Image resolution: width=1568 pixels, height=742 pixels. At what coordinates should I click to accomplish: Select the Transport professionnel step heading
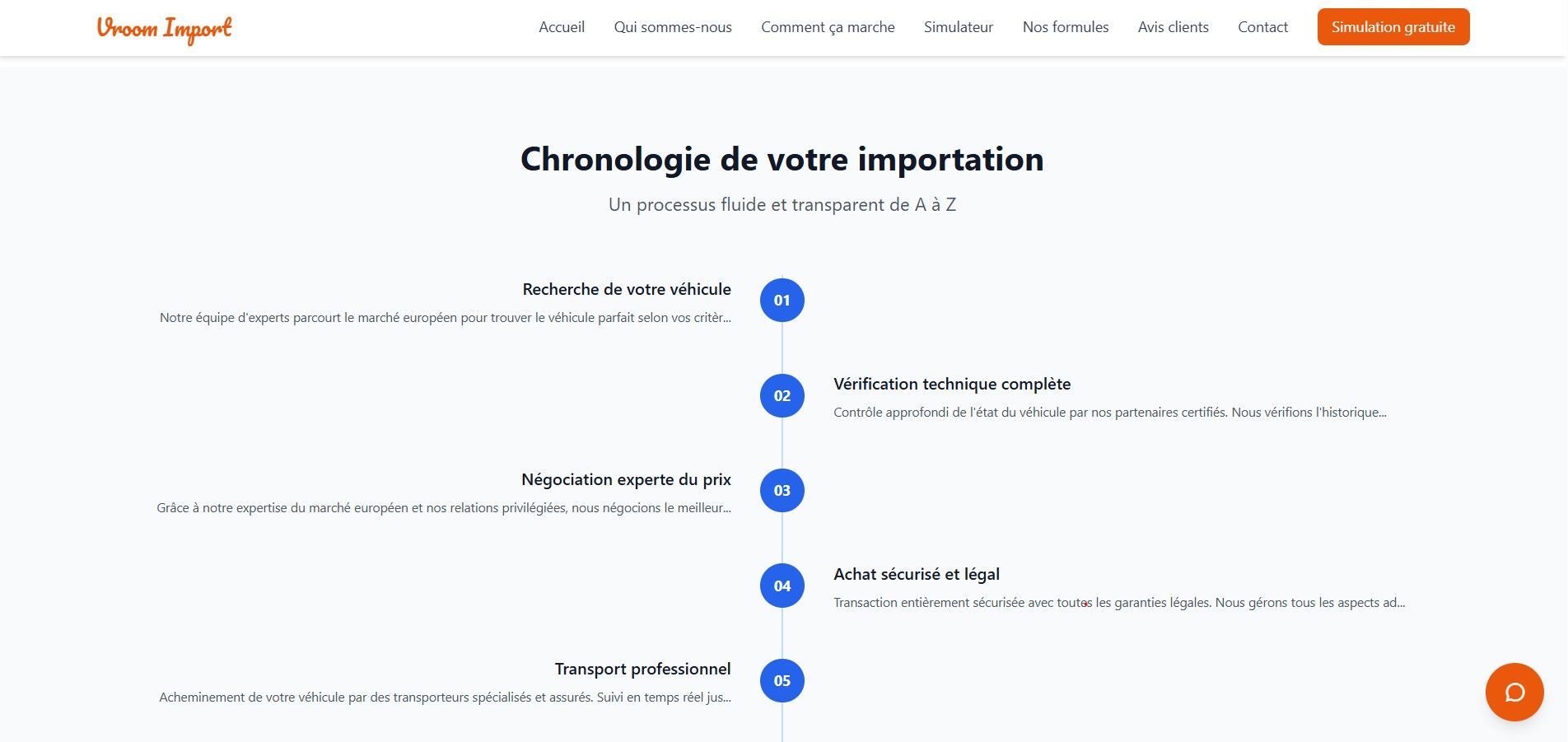click(x=642, y=669)
